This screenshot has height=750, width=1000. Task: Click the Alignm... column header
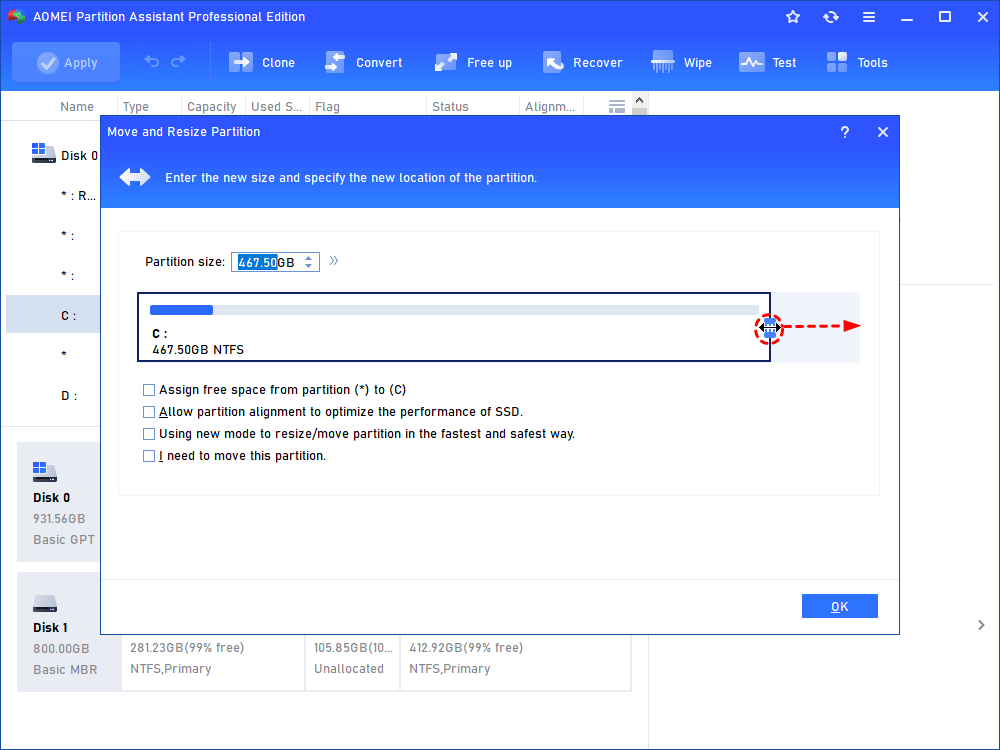coord(550,107)
